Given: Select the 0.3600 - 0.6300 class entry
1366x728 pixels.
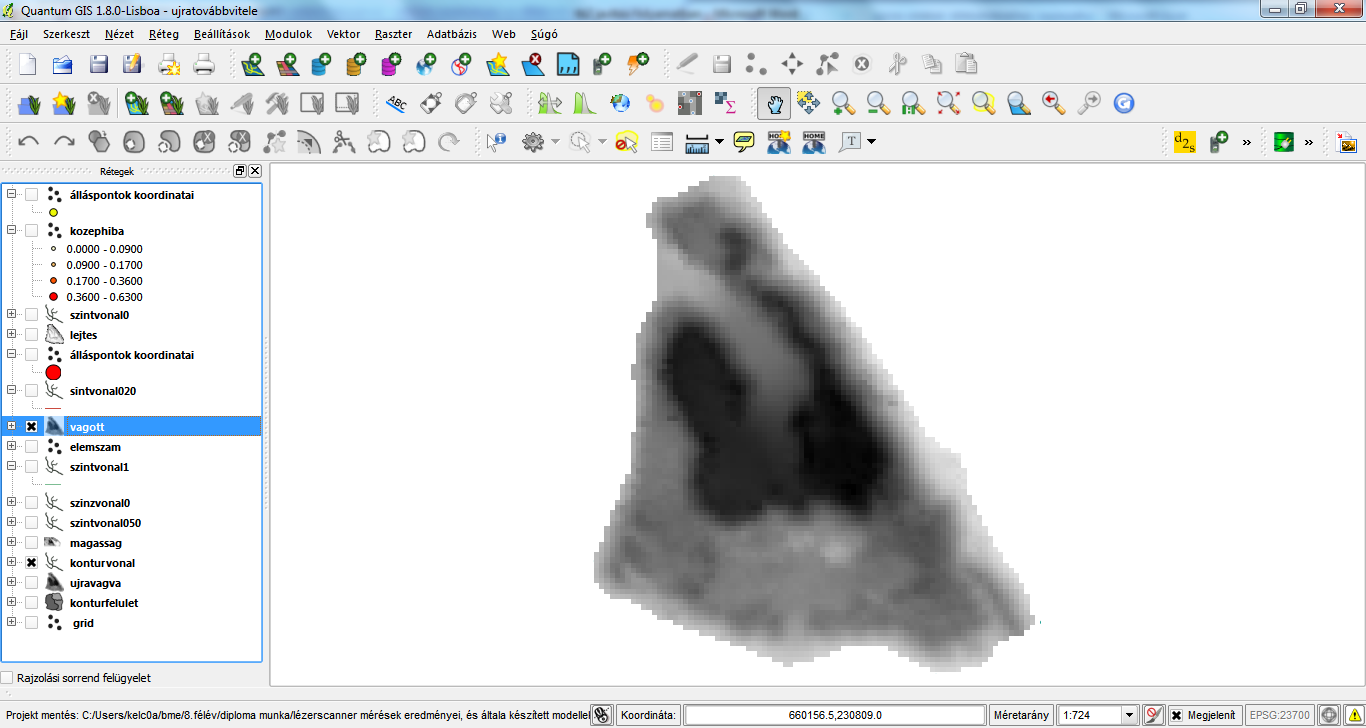Looking at the screenshot, I should (x=104, y=297).
